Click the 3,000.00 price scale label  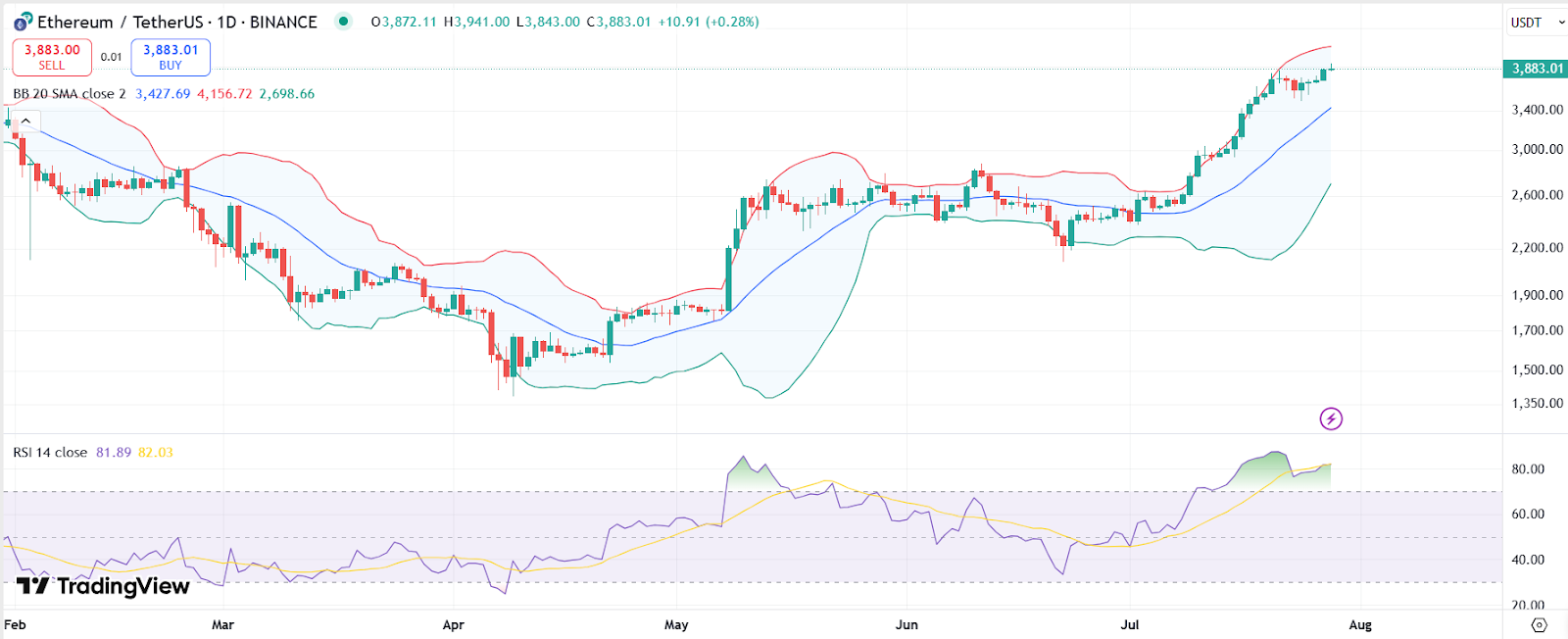[x=1537, y=149]
